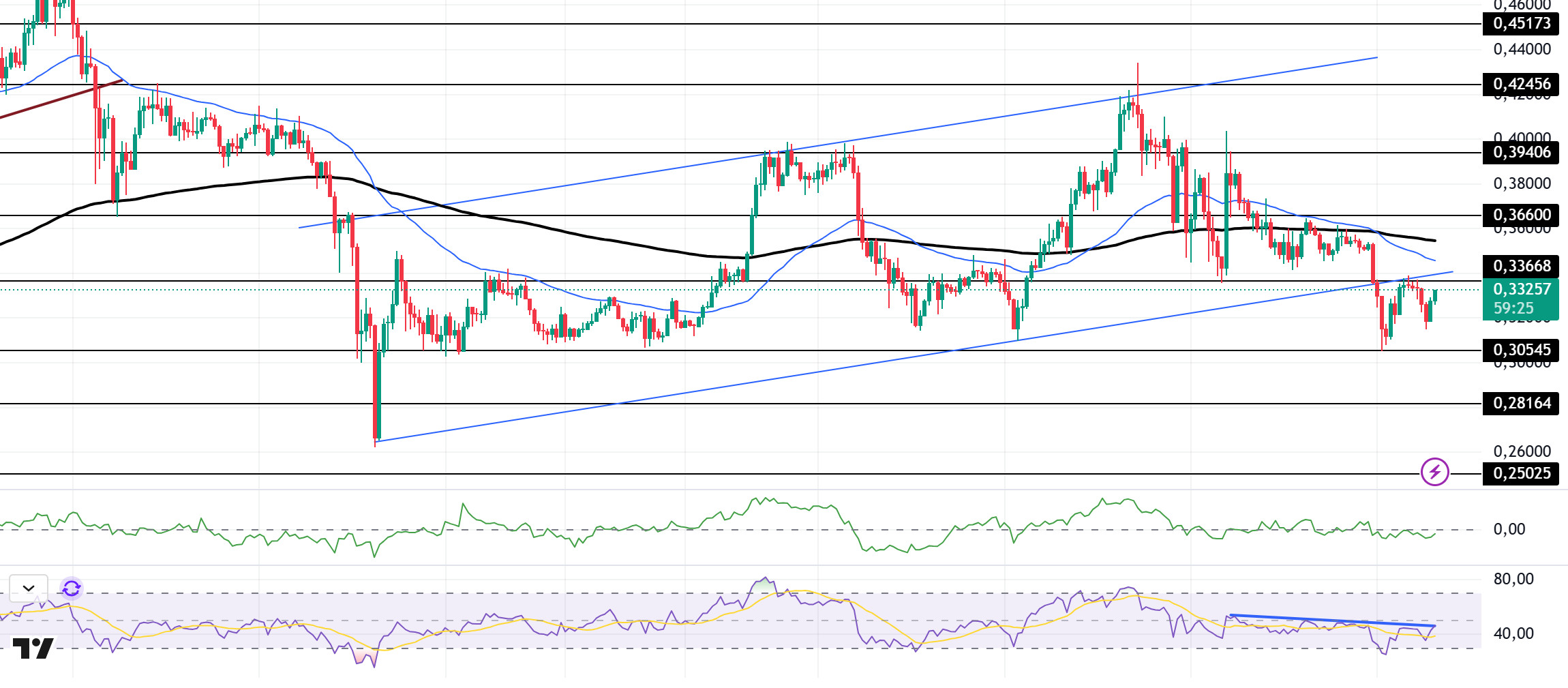Click the countdown timer 59:25
Screen dimensions: 1568x688
point(1513,308)
